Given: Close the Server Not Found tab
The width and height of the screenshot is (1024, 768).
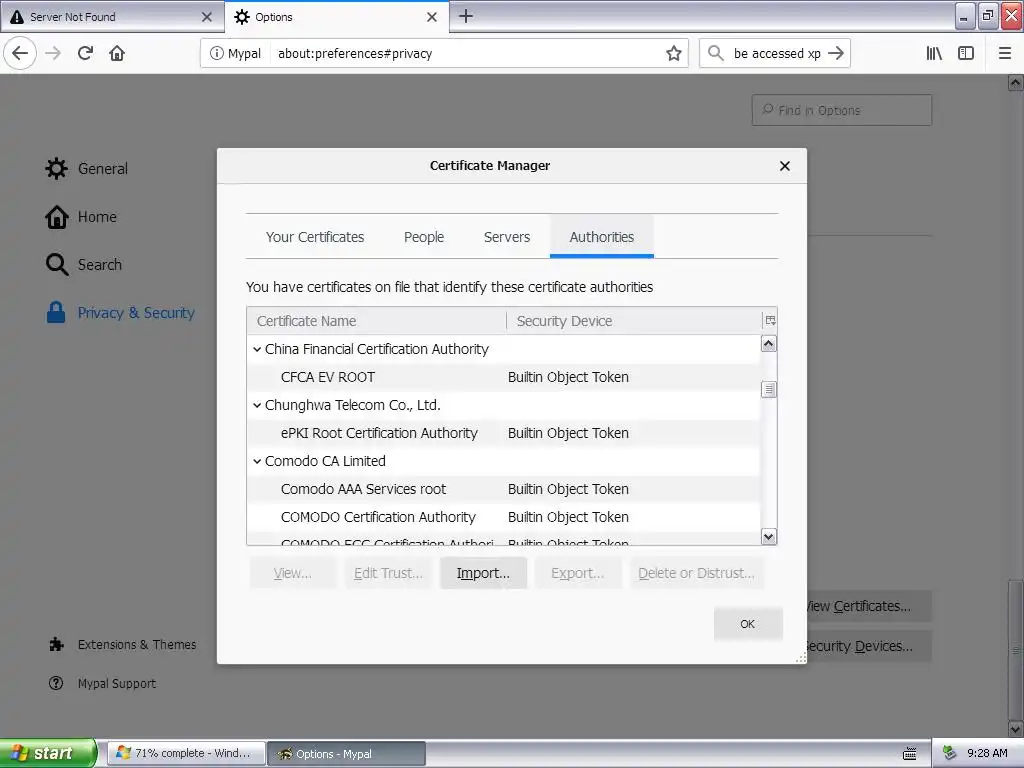Looking at the screenshot, I should (207, 17).
